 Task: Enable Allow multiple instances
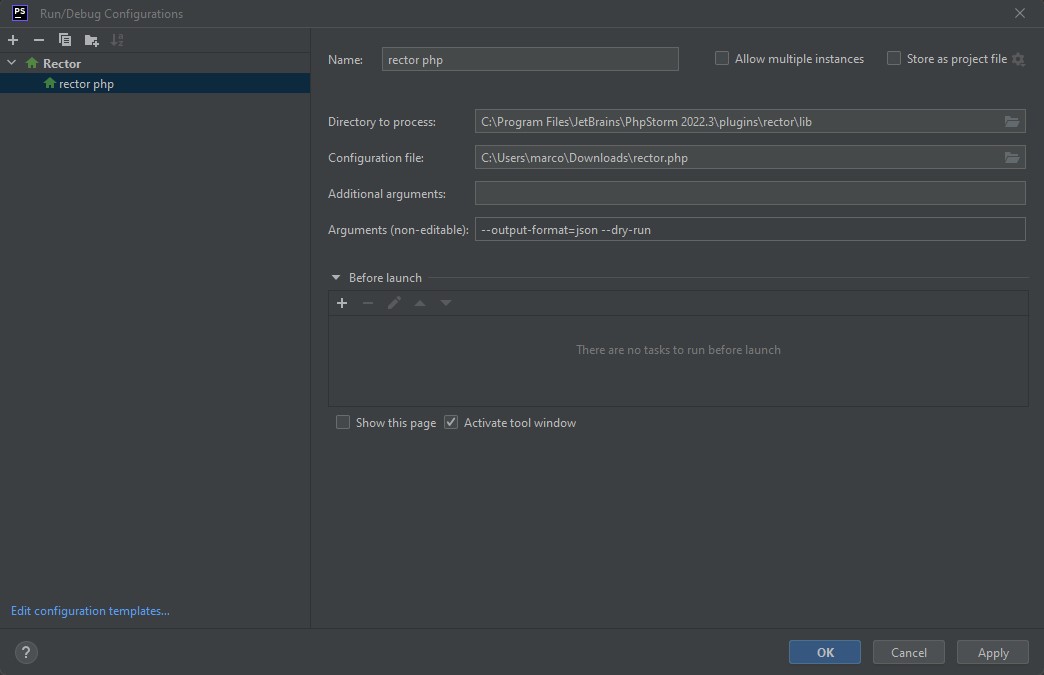click(x=721, y=58)
